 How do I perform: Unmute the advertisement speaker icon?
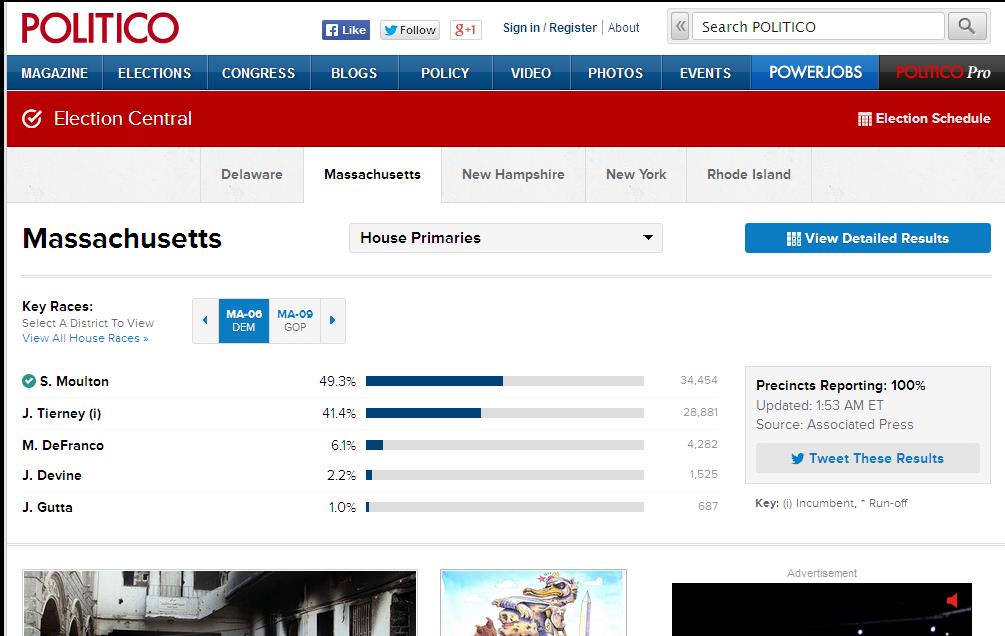click(x=953, y=600)
